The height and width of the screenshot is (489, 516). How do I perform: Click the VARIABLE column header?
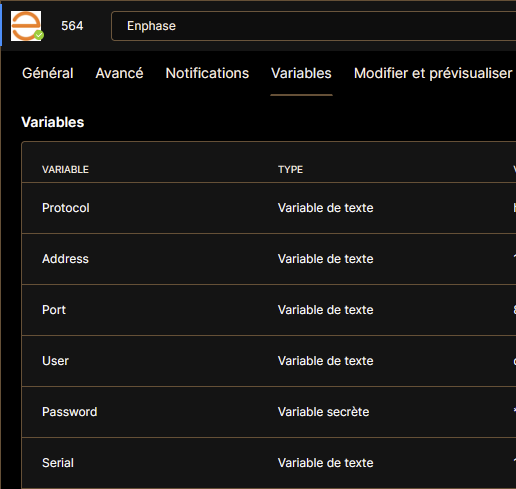click(x=65, y=169)
